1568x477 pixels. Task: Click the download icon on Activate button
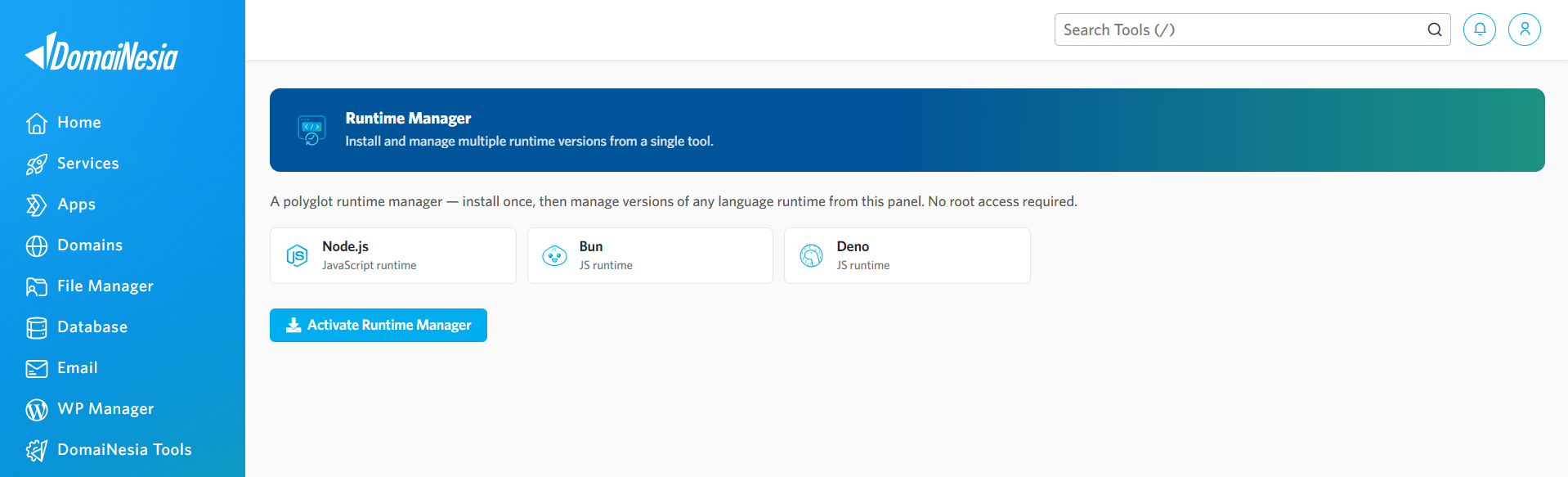(293, 325)
